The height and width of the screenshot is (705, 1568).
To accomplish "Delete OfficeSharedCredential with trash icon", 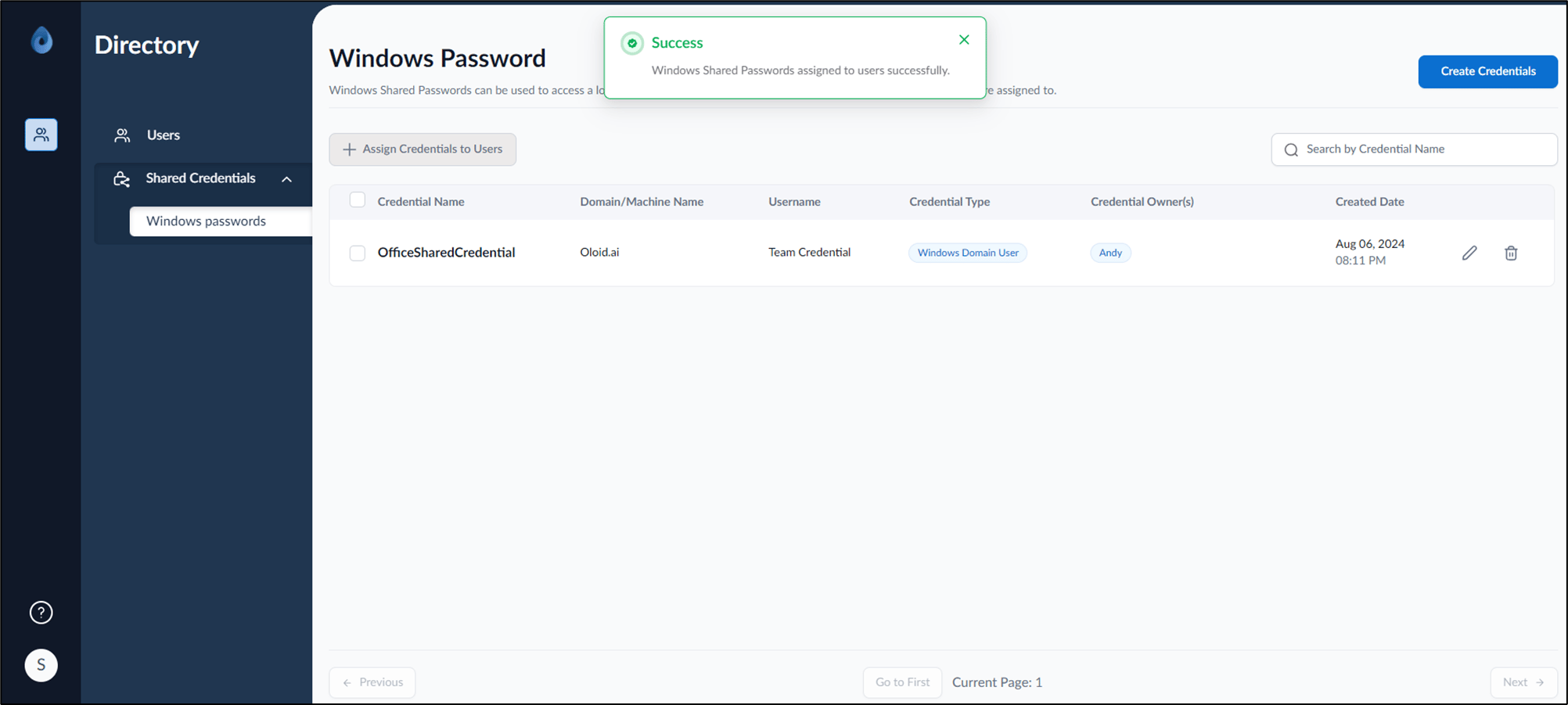I will (x=1511, y=253).
